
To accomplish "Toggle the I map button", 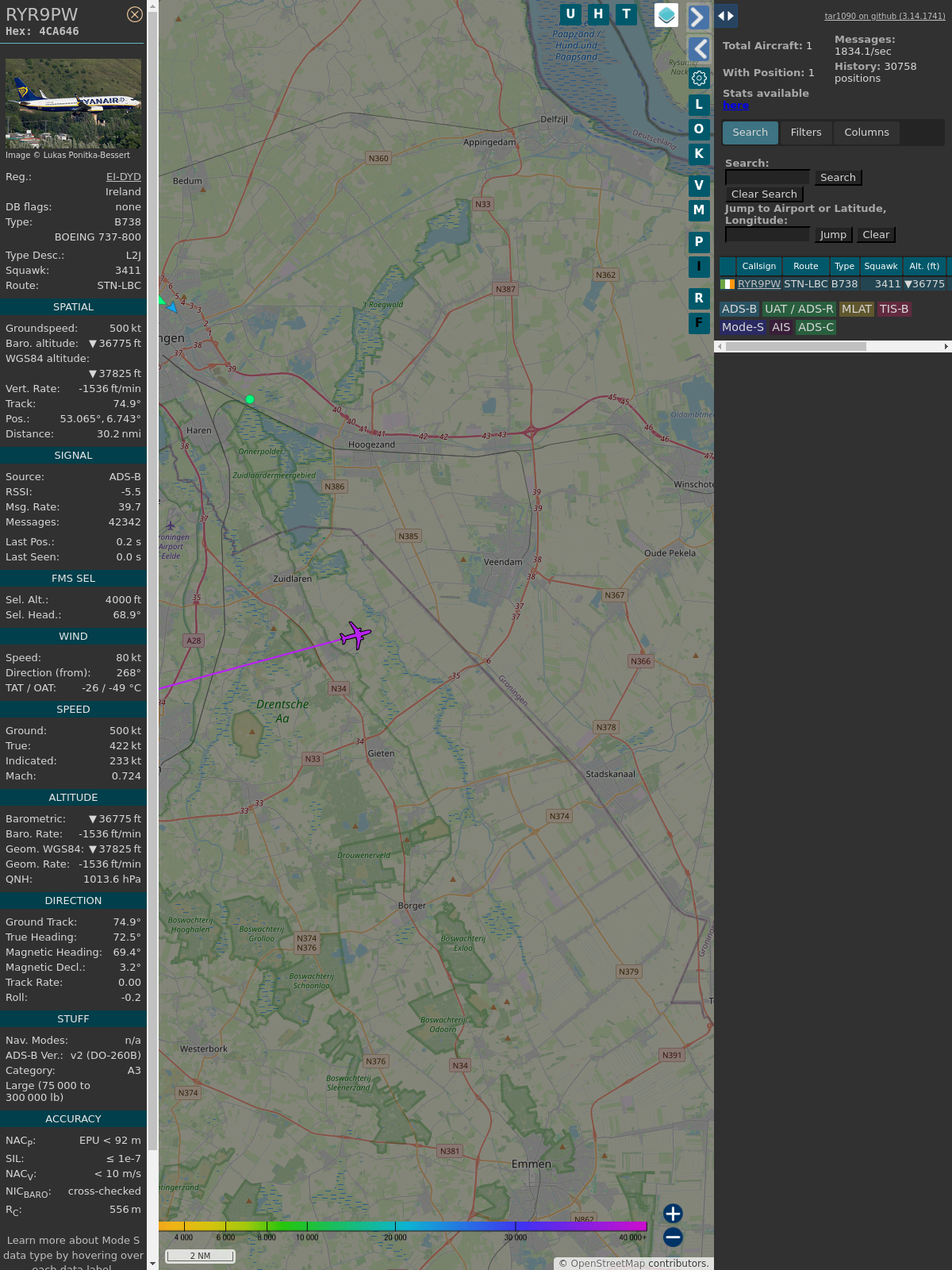I will click(699, 267).
